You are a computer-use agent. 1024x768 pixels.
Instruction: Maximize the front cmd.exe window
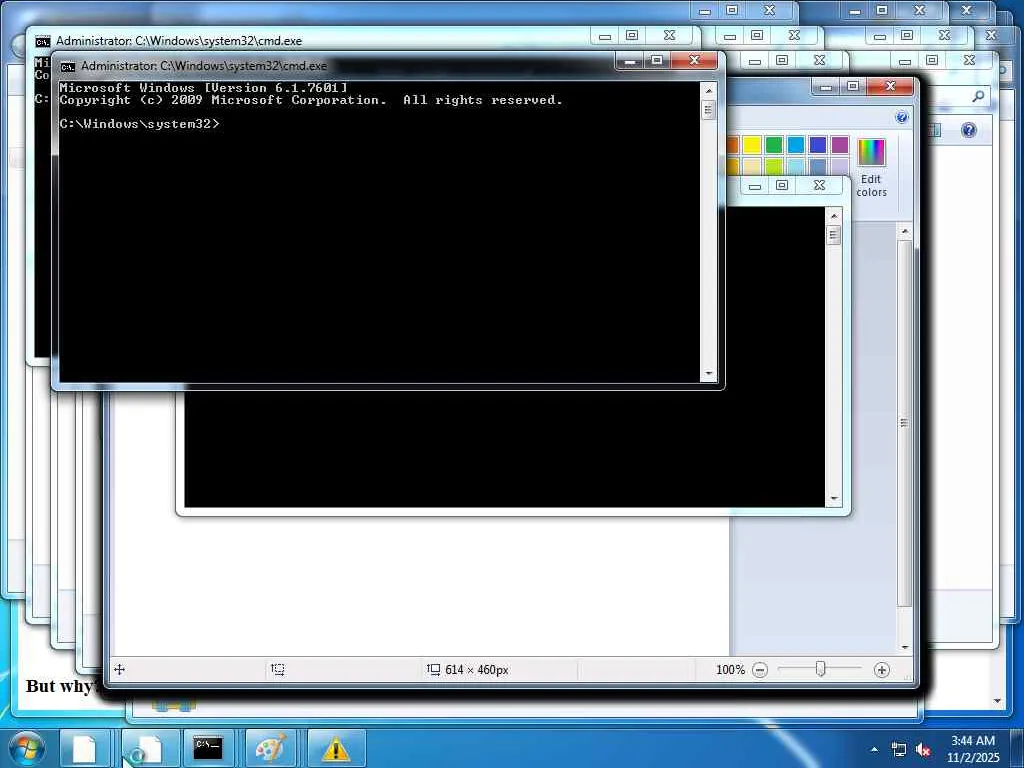[658, 60]
